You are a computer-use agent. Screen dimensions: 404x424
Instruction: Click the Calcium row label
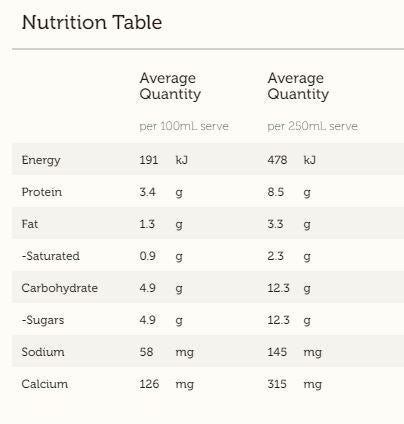(x=45, y=384)
